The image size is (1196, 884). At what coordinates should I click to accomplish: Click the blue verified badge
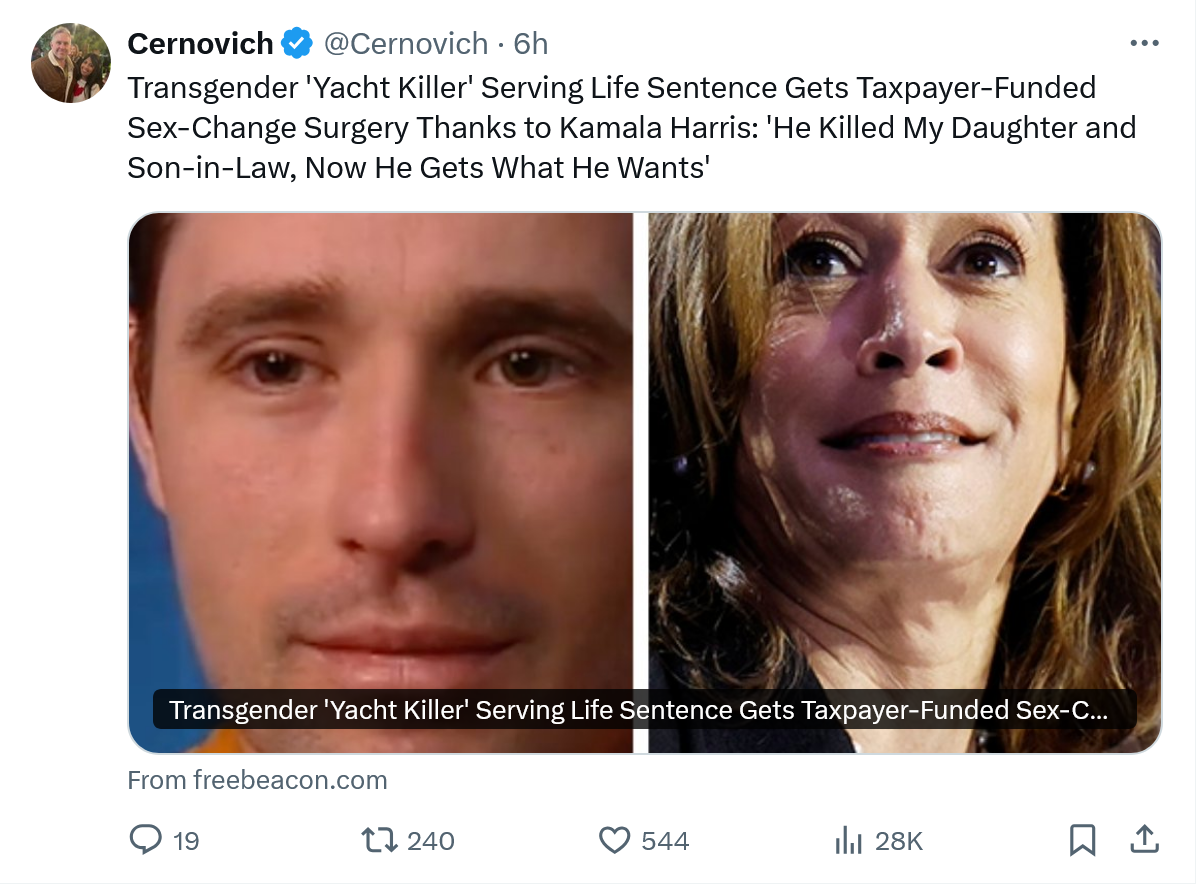pos(296,44)
